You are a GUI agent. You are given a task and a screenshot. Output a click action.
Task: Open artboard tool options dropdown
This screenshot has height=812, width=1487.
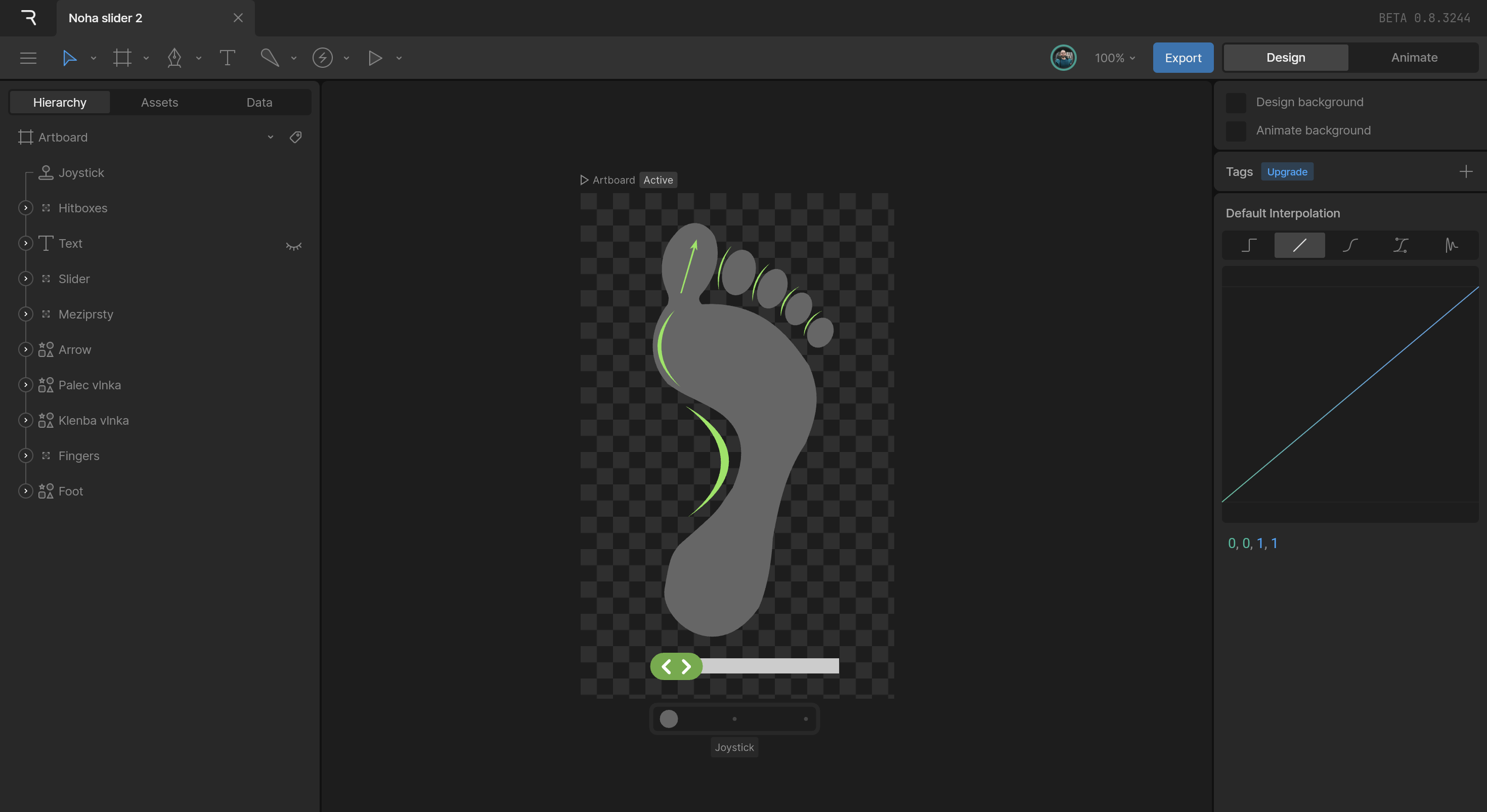(146, 58)
